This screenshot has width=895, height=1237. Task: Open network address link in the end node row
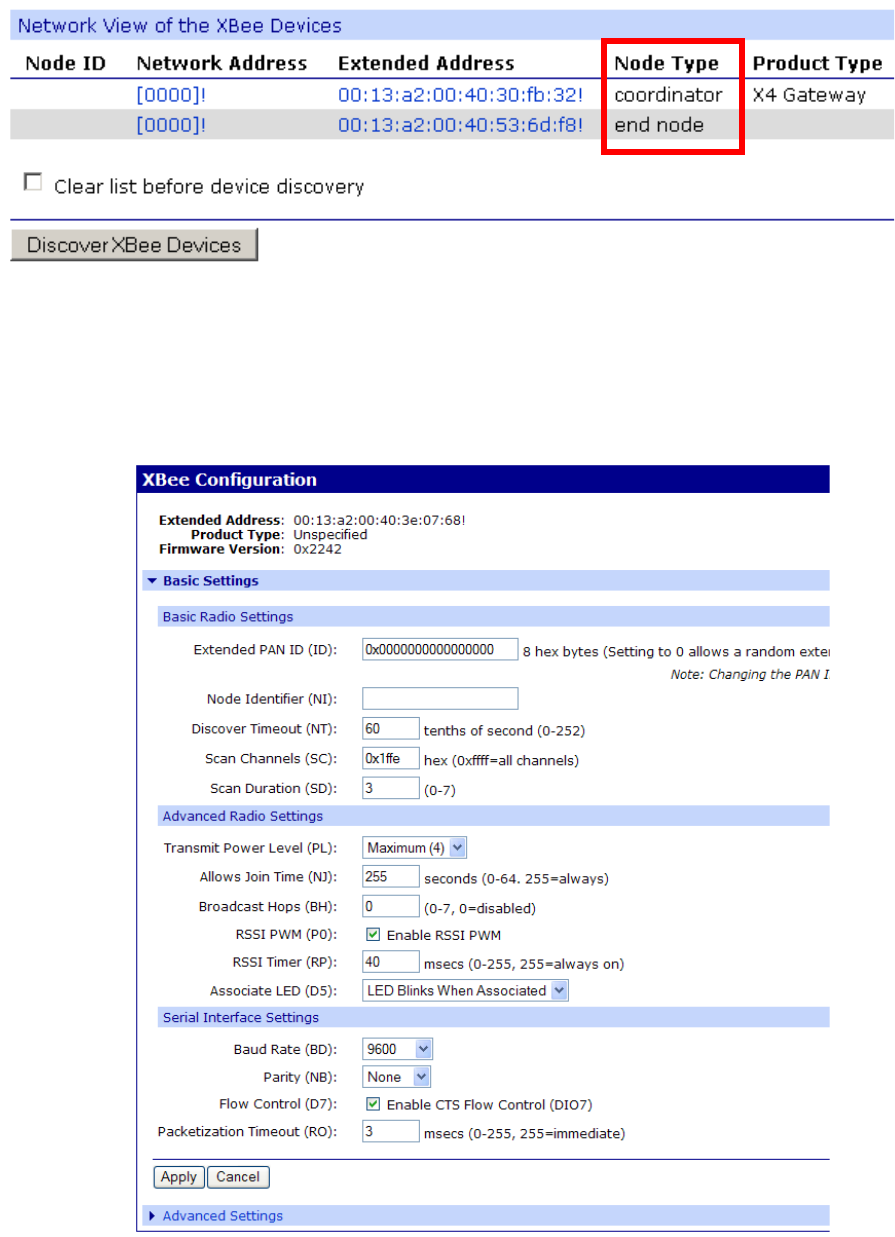(x=171, y=126)
